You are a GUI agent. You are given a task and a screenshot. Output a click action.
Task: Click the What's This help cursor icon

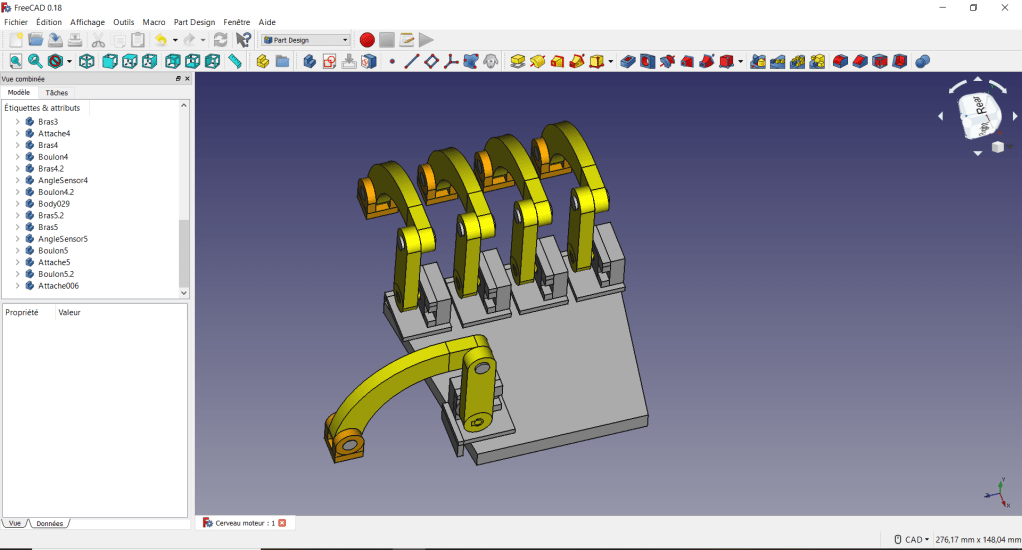243,40
